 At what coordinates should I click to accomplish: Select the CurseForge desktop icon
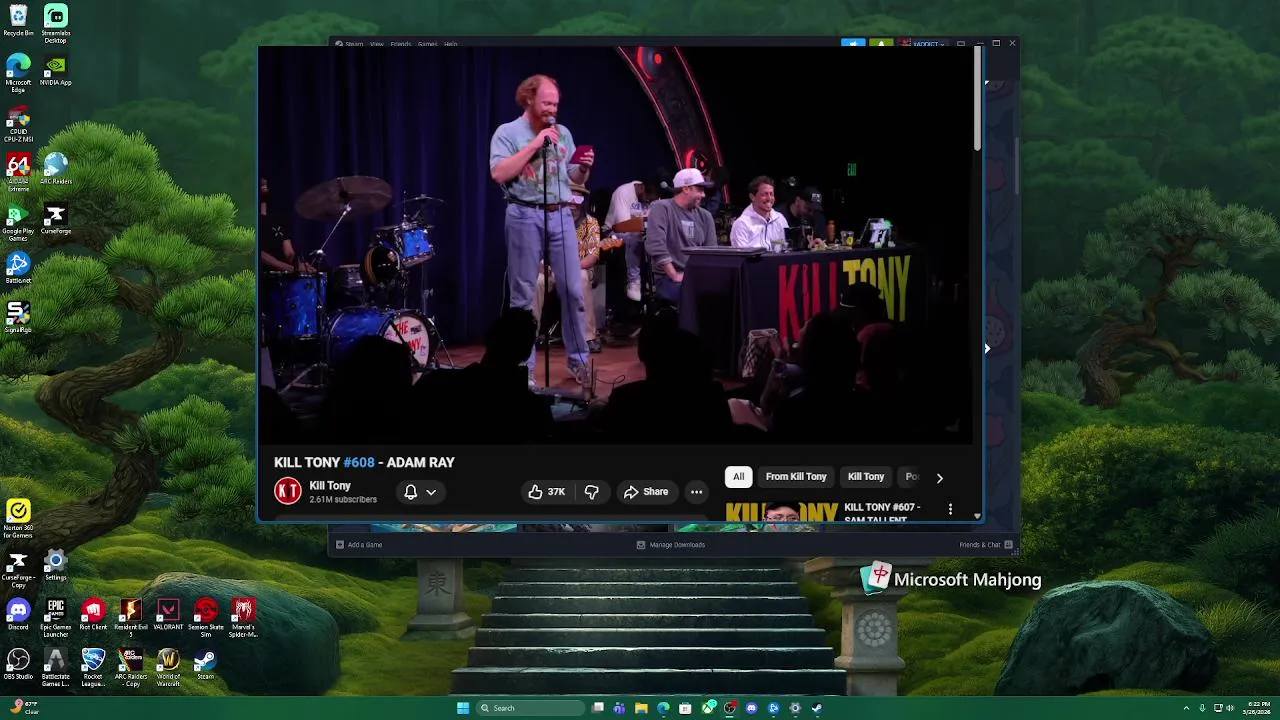pyautogui.click(x=56, y=219)
